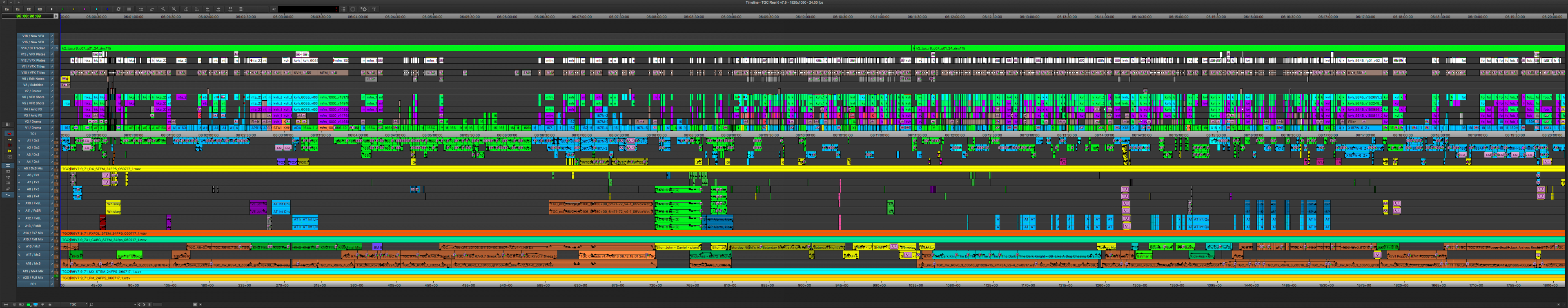Select the V7 / Colour track
Image resolution: width=1568 pixels, height=308 pixels.
click(x=33, y=91)
